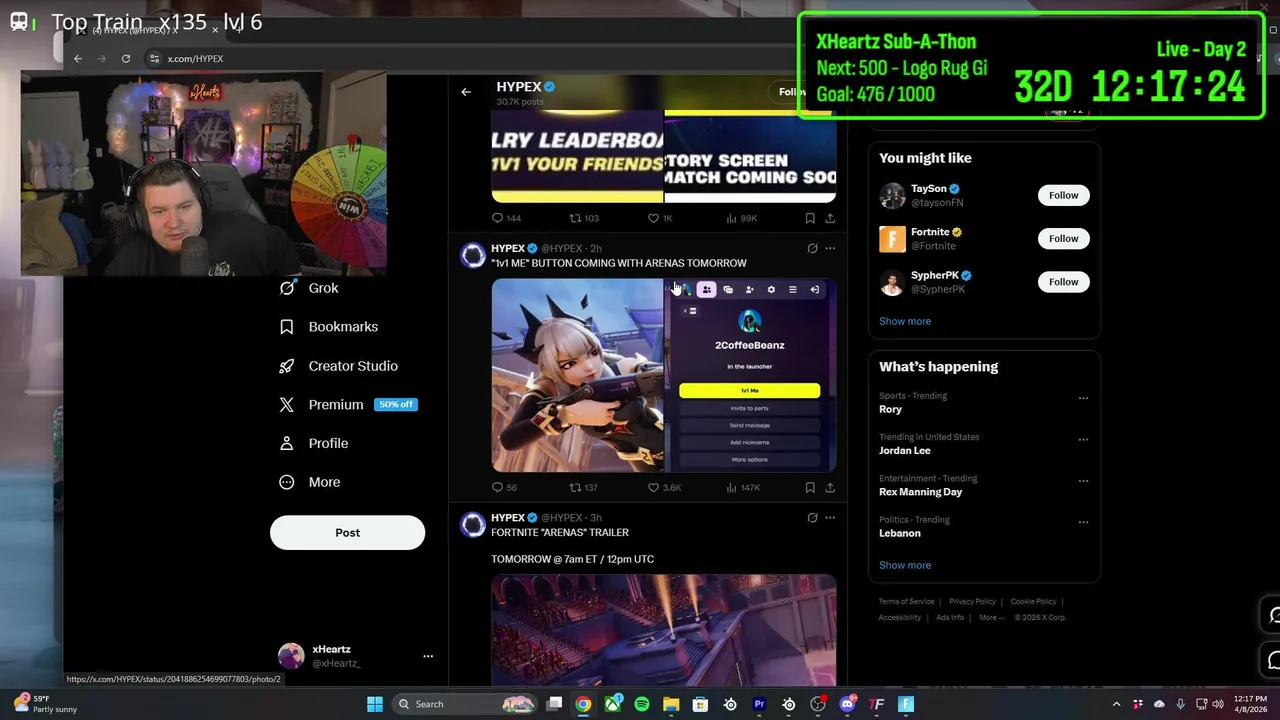Open the Rex Manning Day trend
The width and height of the screenshot is (1280, 720).
(920, 492)
